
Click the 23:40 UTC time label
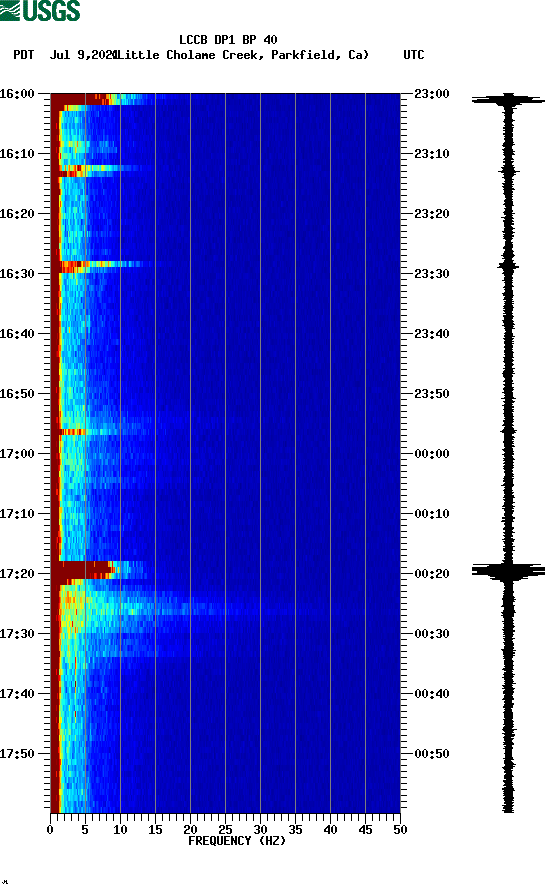[432, 334]
